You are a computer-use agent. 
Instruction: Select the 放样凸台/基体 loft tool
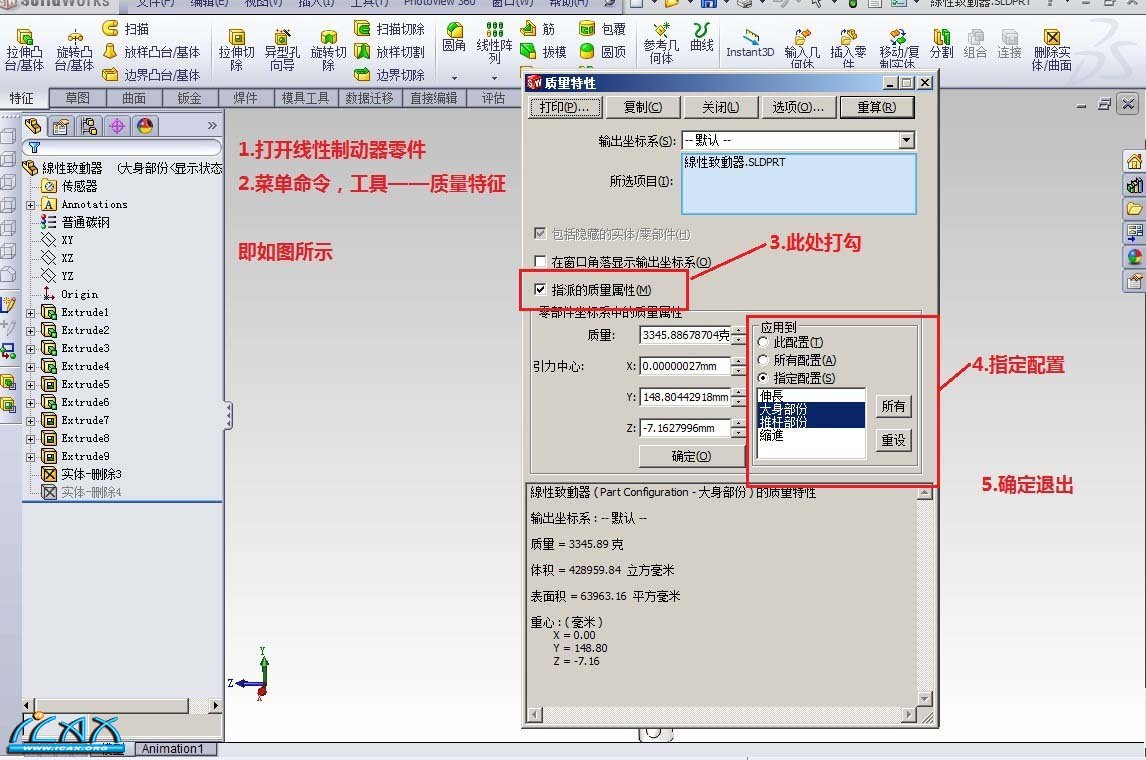coord(151,52)
